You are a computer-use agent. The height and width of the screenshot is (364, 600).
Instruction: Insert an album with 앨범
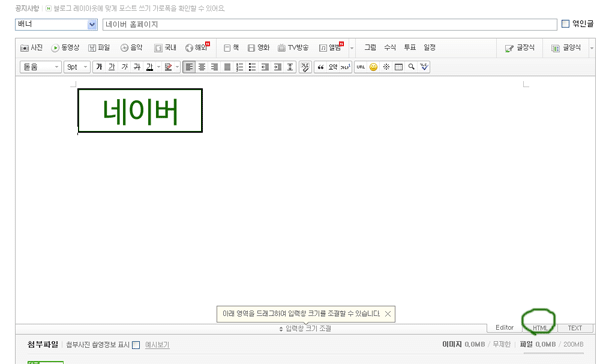(331, 48)
